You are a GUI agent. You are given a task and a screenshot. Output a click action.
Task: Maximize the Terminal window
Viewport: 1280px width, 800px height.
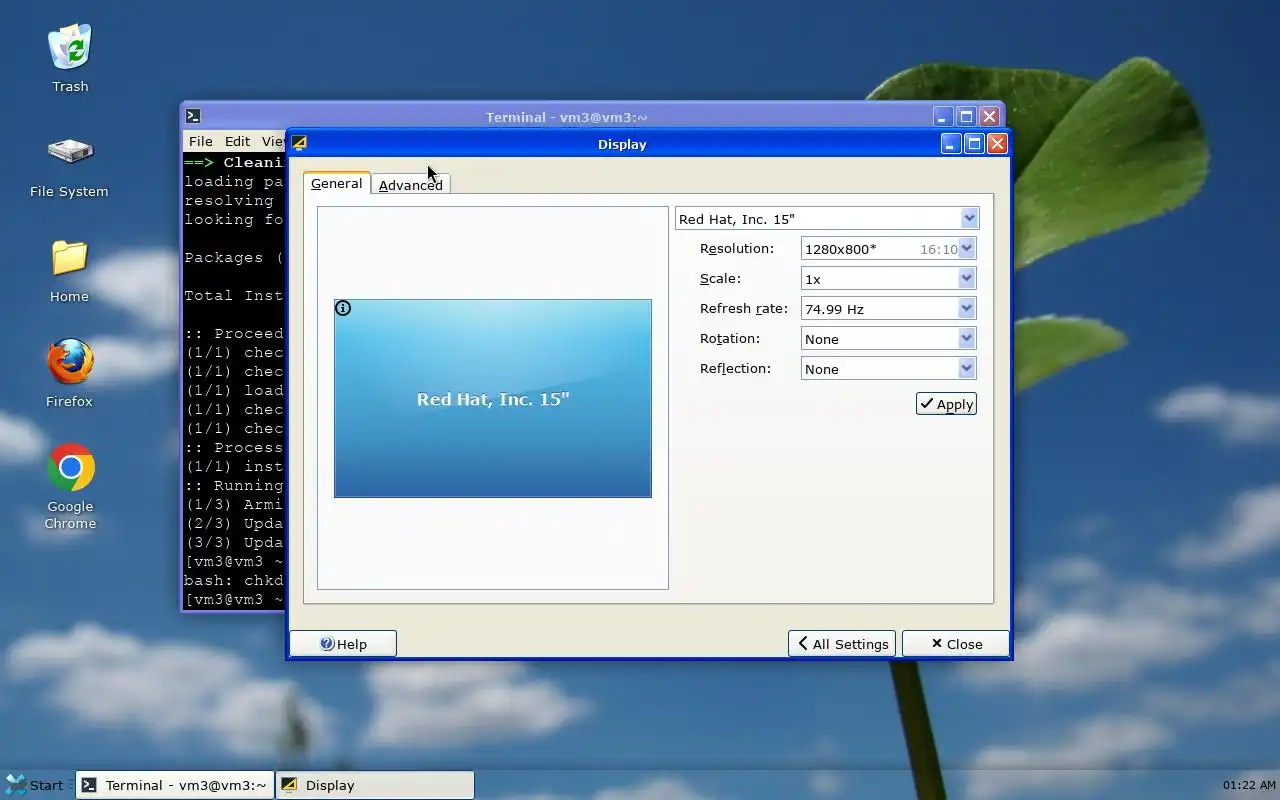click(x=966, y=116)
